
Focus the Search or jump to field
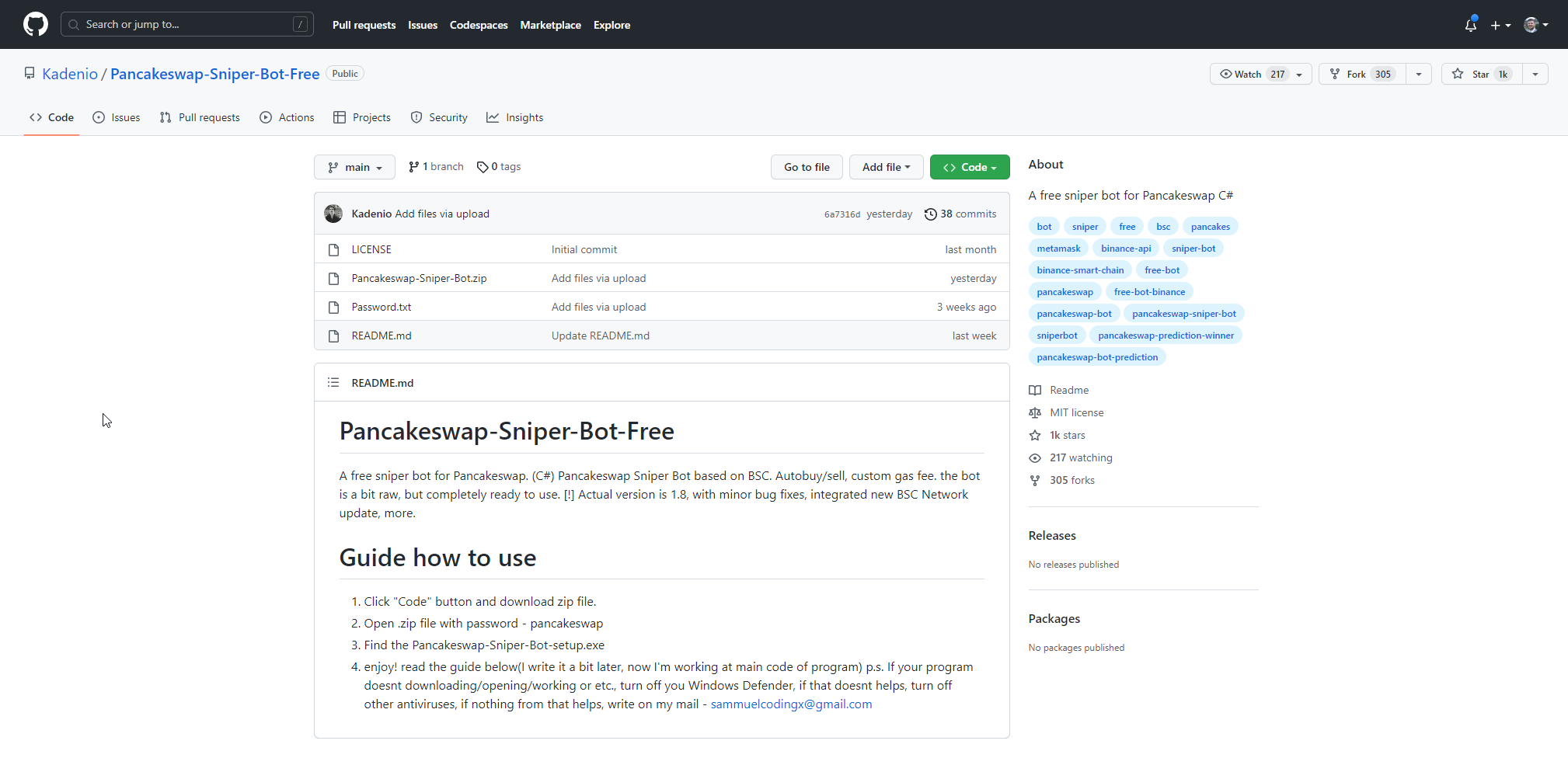pos(187,24)
